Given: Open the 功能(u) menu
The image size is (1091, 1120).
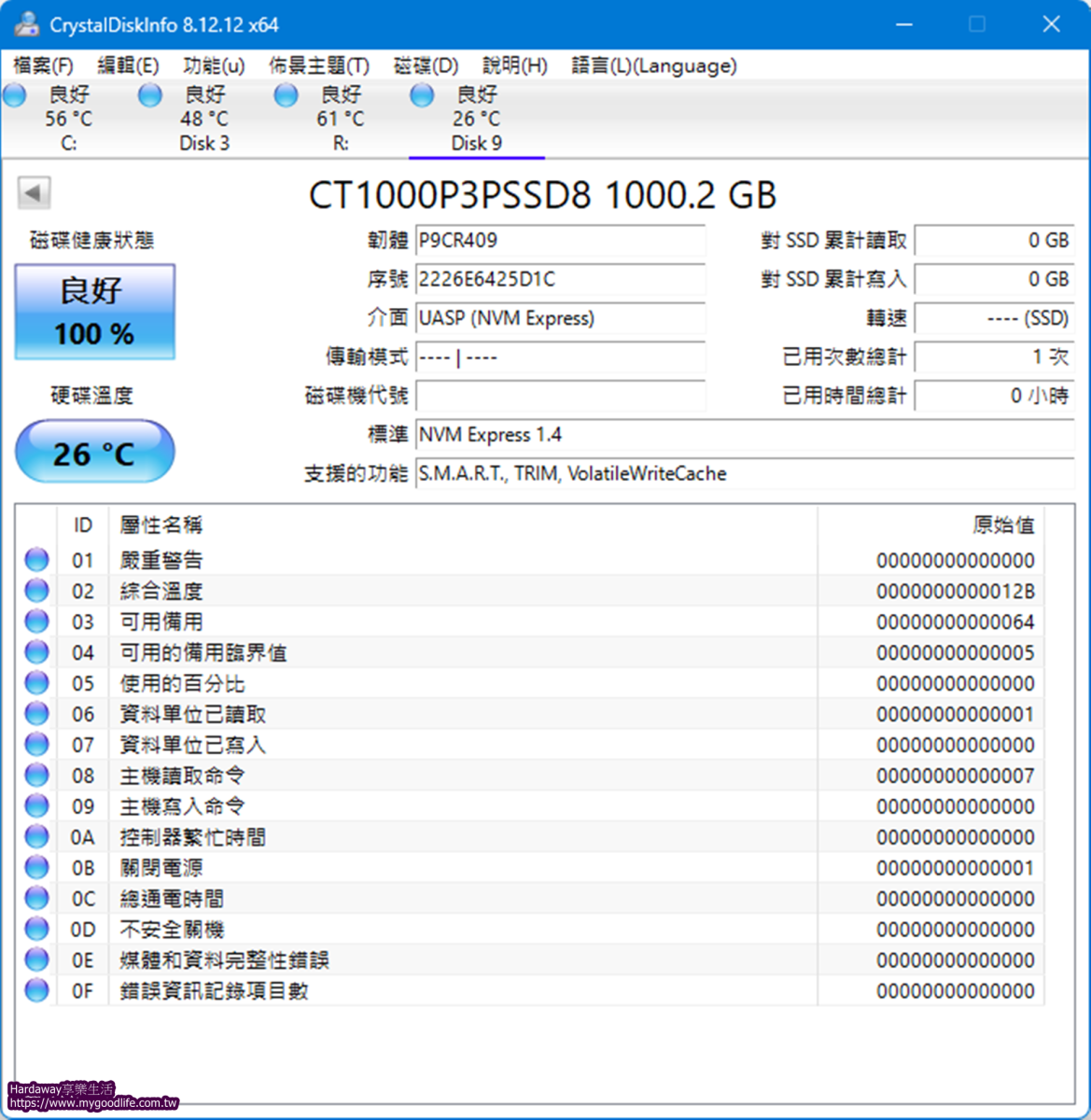Looking at the screenshot, I should tap(214, 66).
